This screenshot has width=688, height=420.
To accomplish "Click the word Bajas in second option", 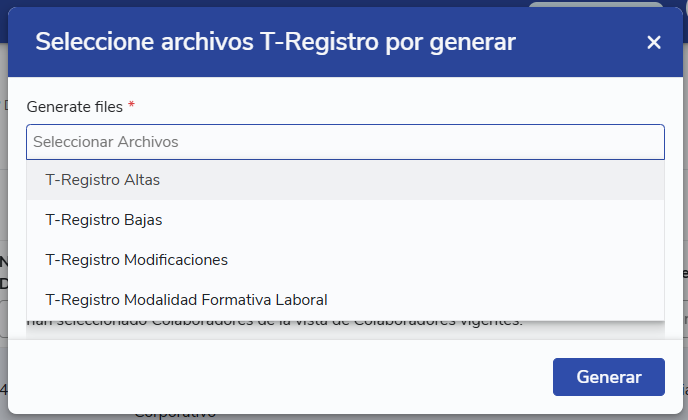I will (143, 220).
